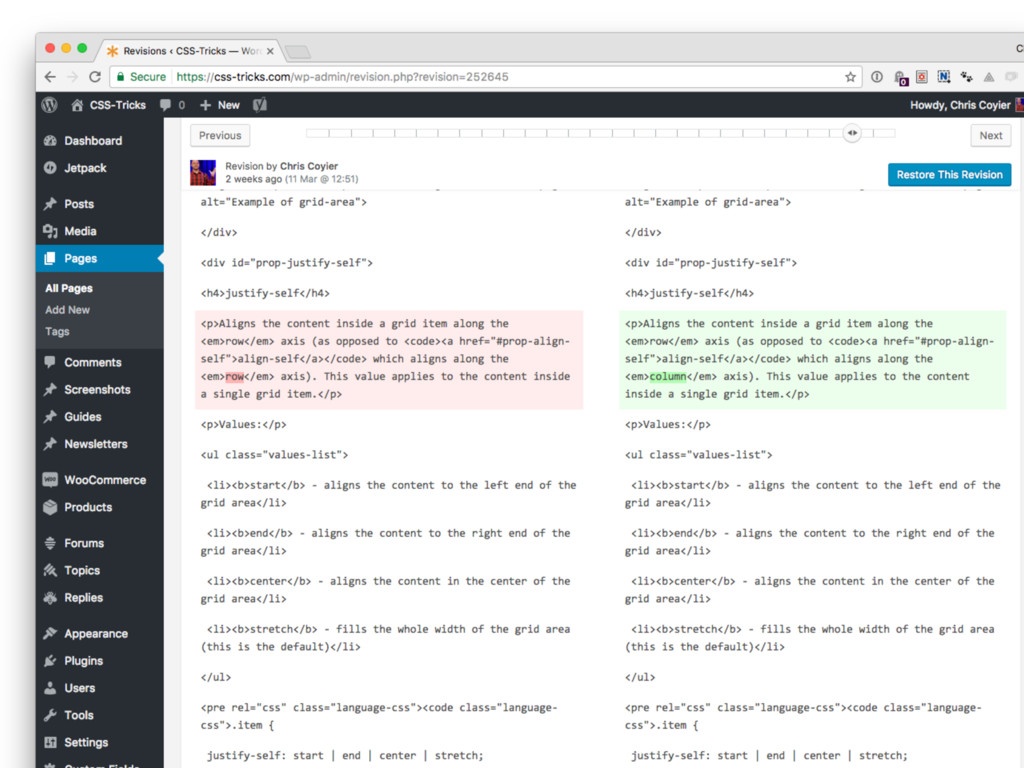This screenshot has width=1024, height=768.
Task: Click the browser forward arrow
Action: coord(72,77)
